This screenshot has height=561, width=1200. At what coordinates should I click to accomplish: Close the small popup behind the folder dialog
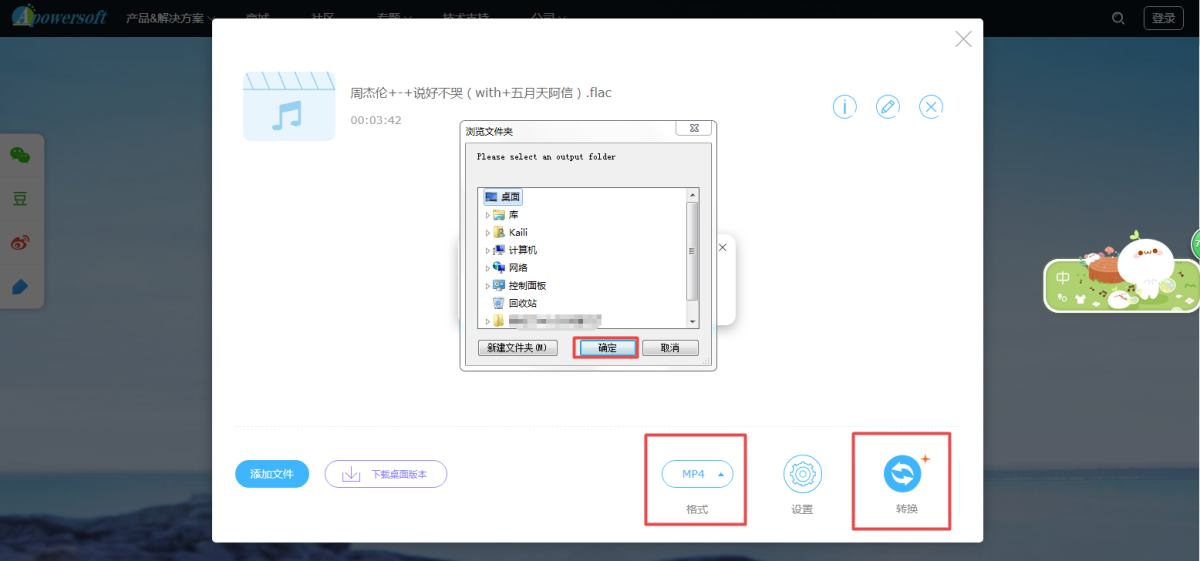(723, 246)
